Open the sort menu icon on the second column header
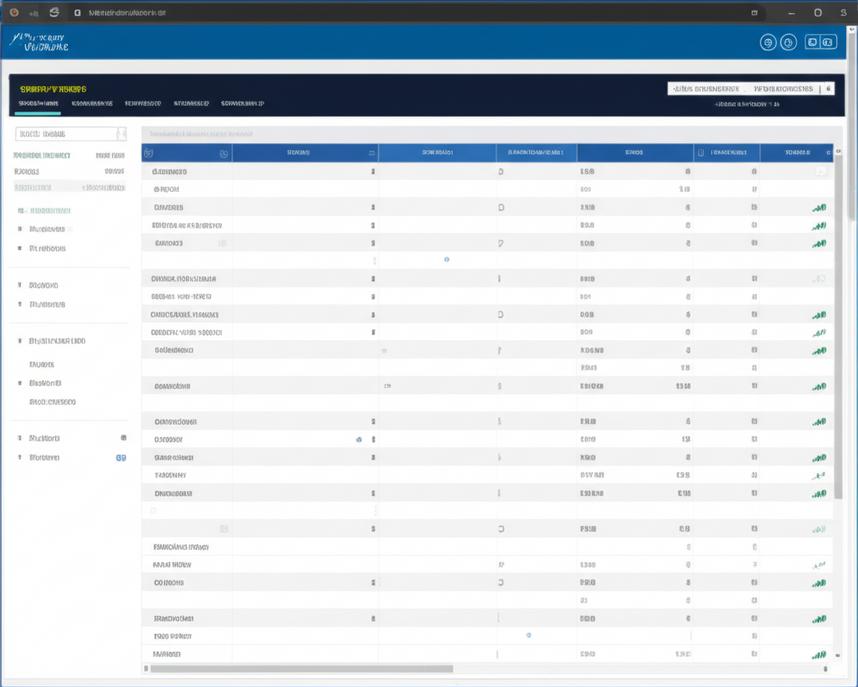 pos(372,153)
